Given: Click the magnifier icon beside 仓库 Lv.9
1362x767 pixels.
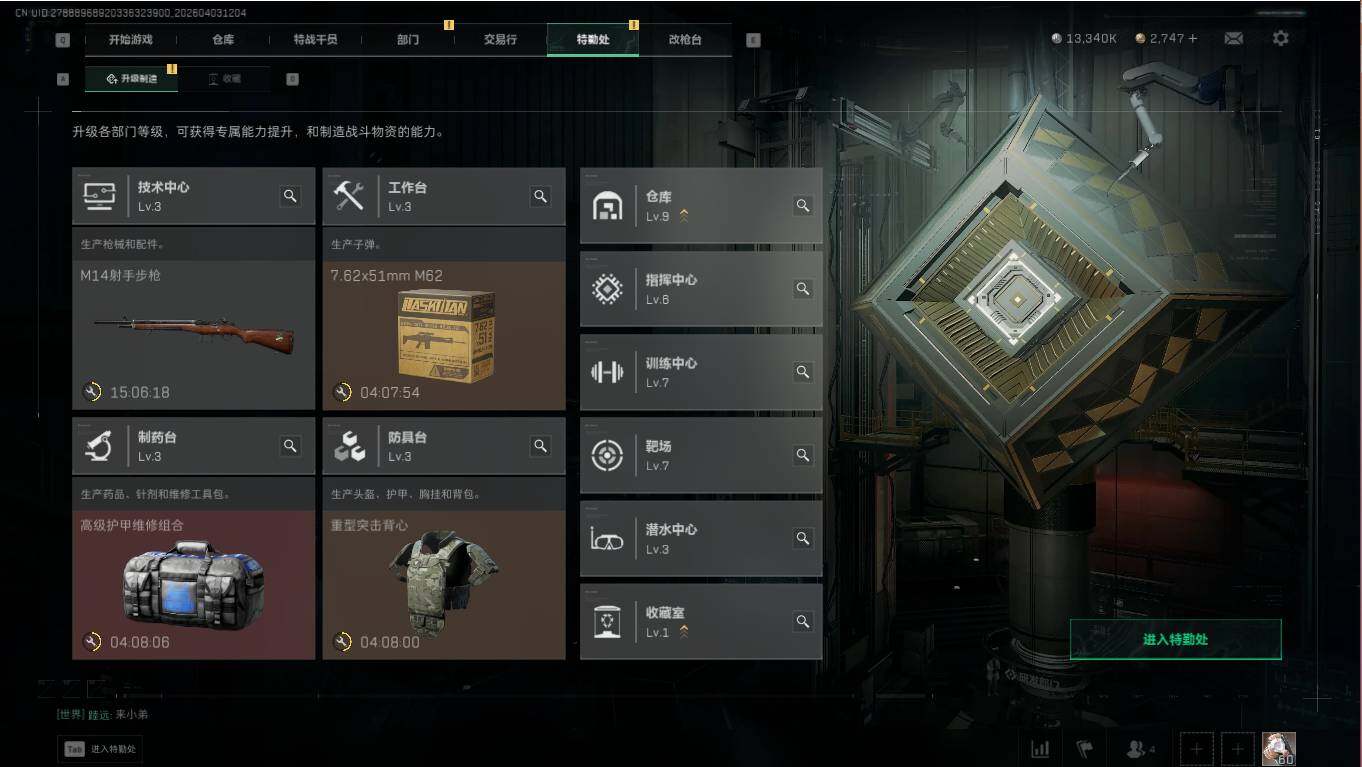Looking at the screenshot, I should (x=802, y=205).
